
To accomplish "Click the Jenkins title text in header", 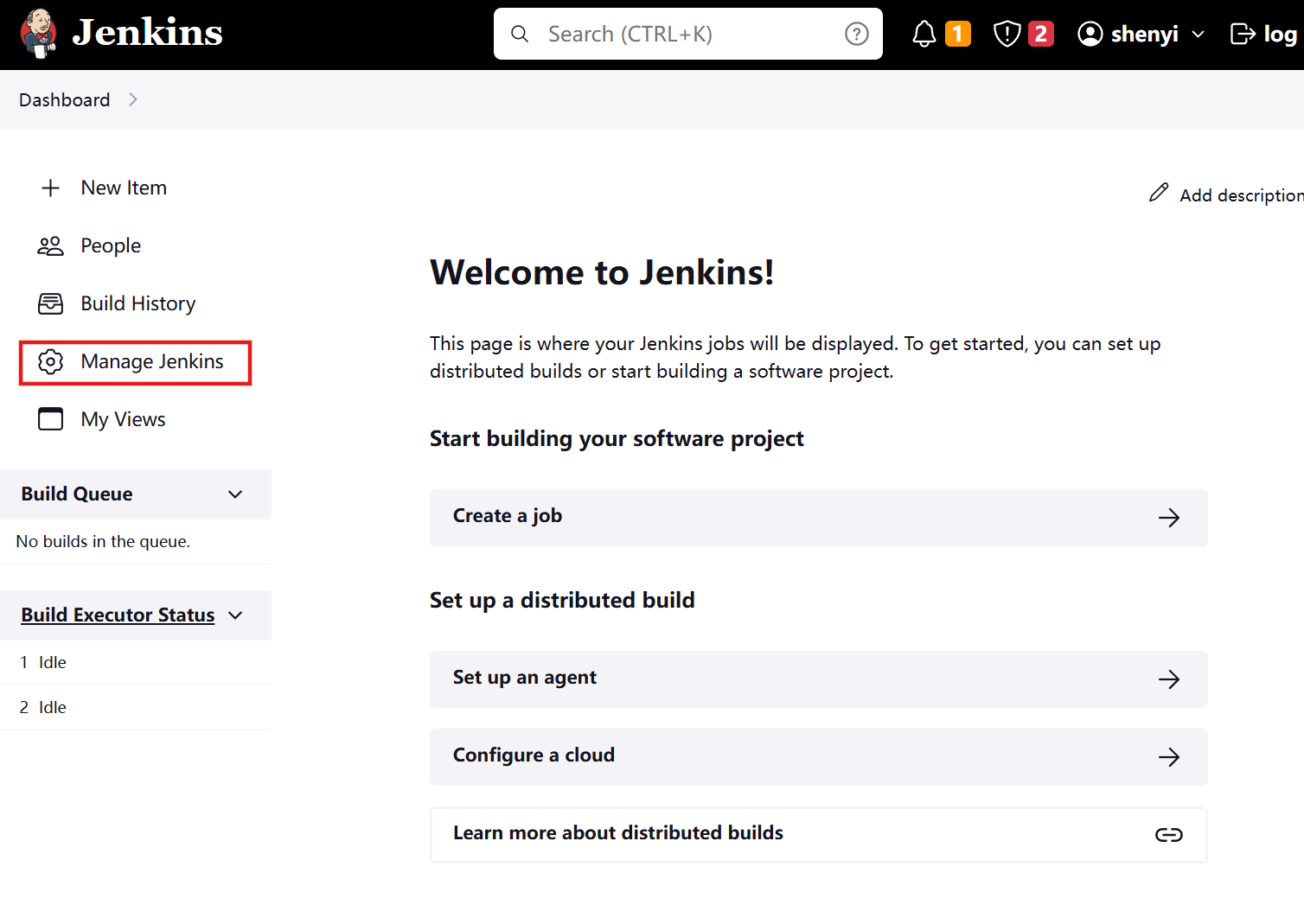I will [x=148, y=33].
